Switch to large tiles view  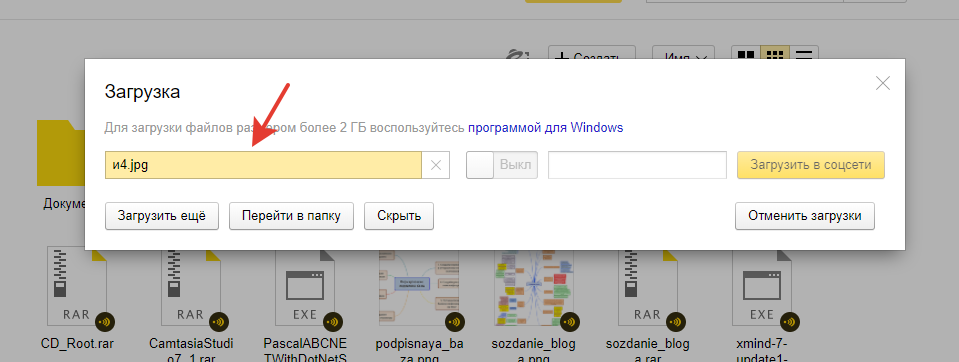(746, 53)
